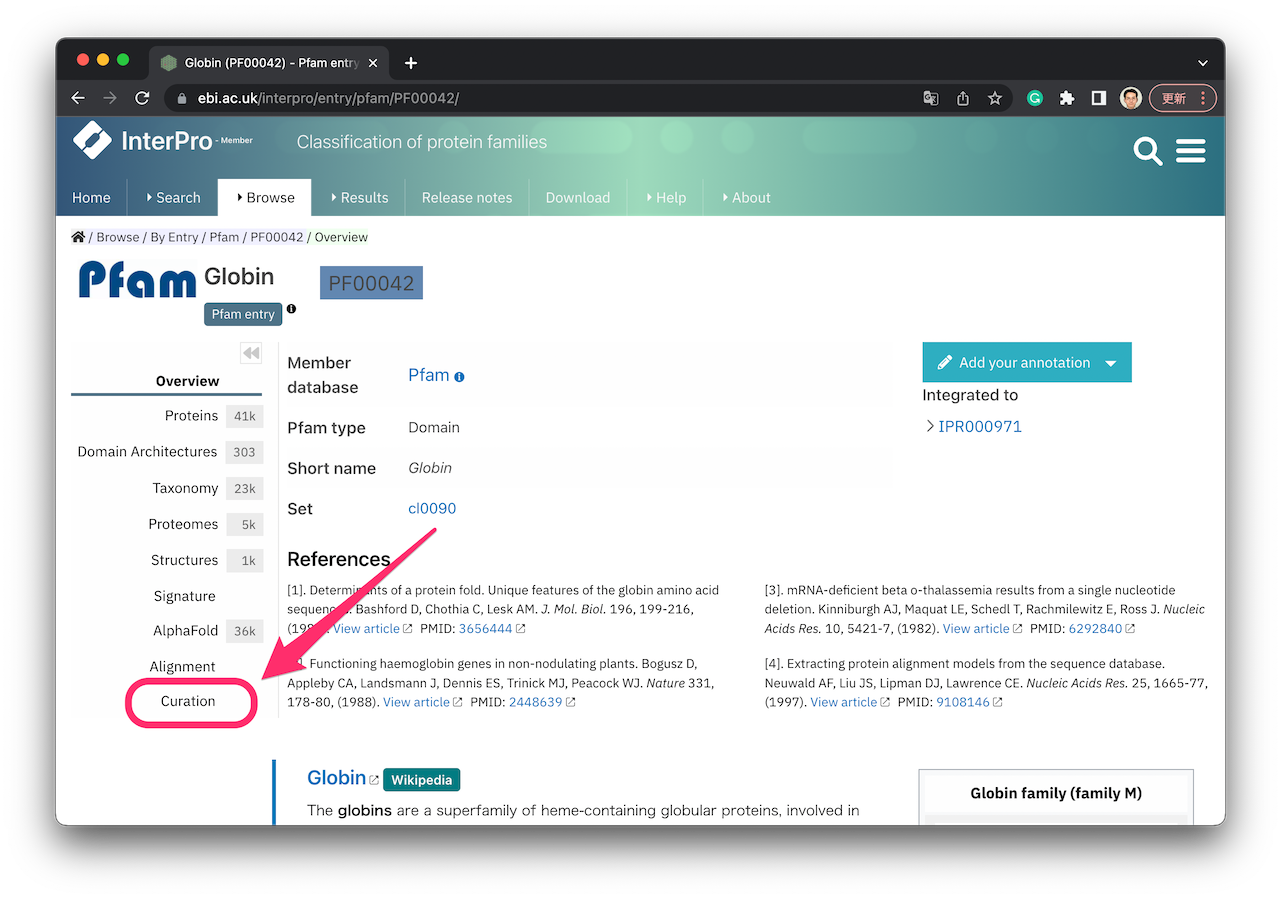This screenshot has height=899, width=1281.
Task: Open the hamburger menu icon
Action: 1190,151
